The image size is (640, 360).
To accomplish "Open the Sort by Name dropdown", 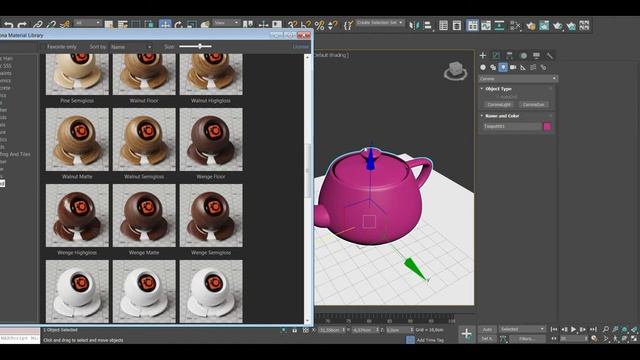I will click(x=131, y=47).
